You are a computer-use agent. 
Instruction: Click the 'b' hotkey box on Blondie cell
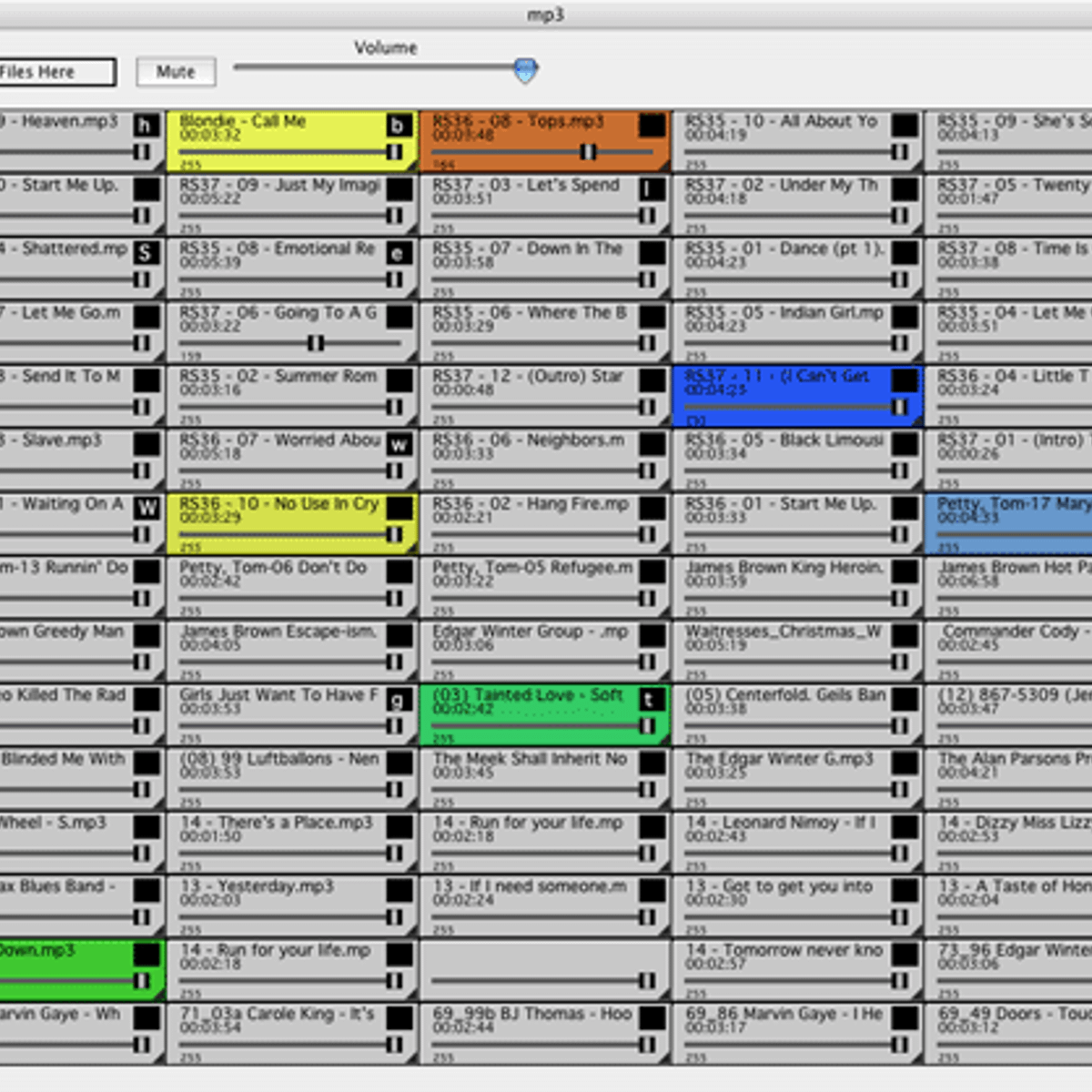point(399,126)
